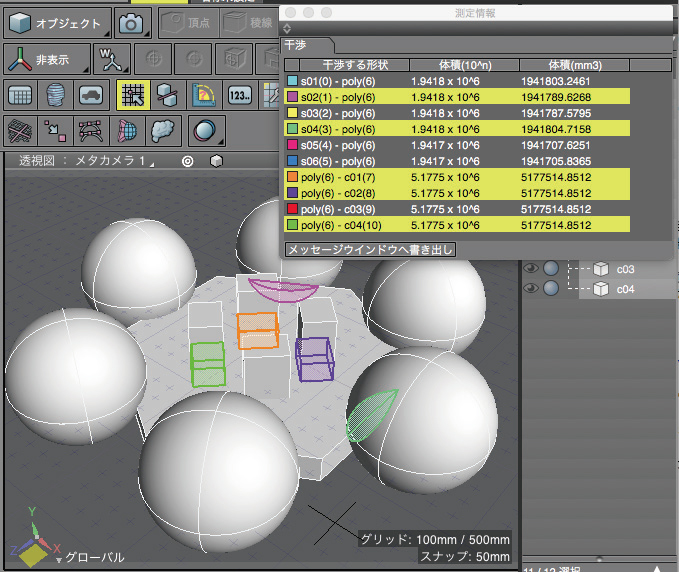The image size is (679, 572).
Task: Click the car-shaped icon in toolbar
Action: click(90, 95)
